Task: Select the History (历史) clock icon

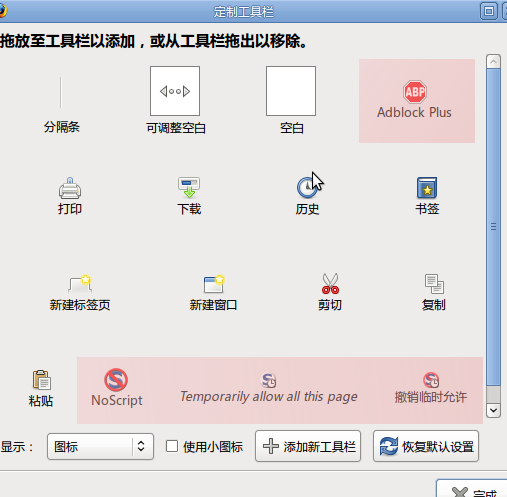Action: click(x=308, y=188)
